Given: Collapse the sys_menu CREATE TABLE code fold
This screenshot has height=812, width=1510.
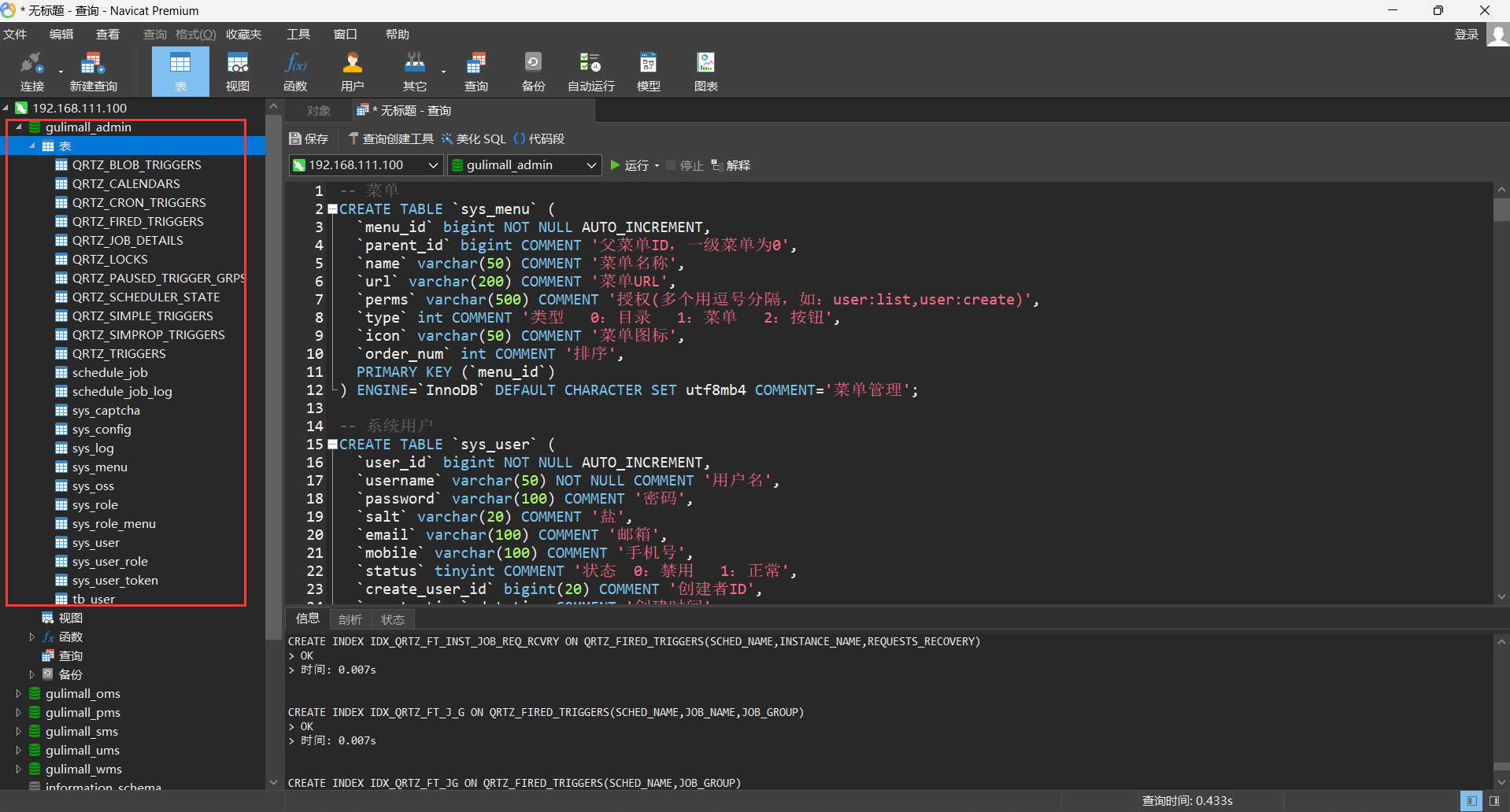Looking at the screenshot, I should [x=332, y=209].
